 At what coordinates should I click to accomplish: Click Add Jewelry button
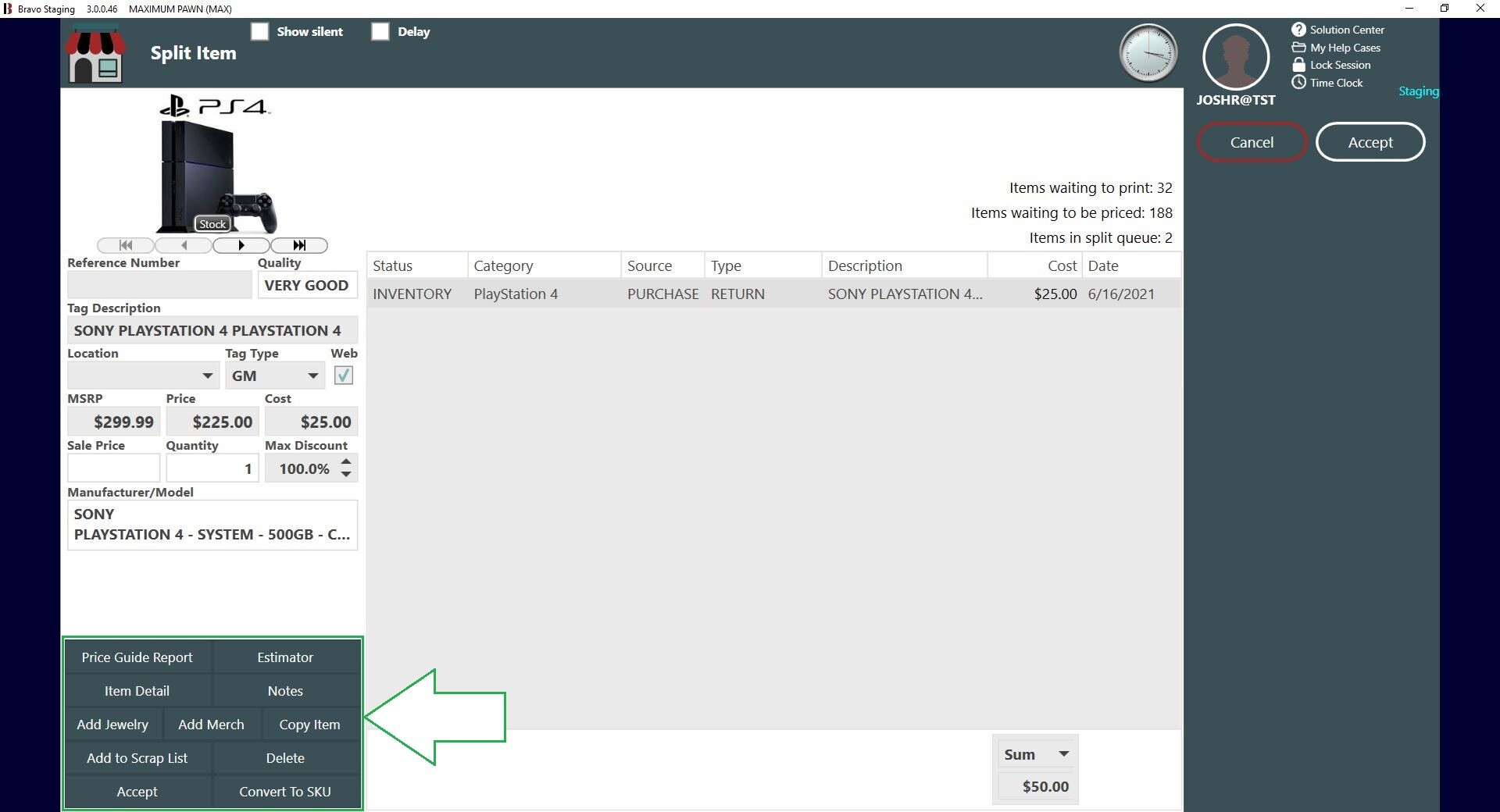point(112,725)
